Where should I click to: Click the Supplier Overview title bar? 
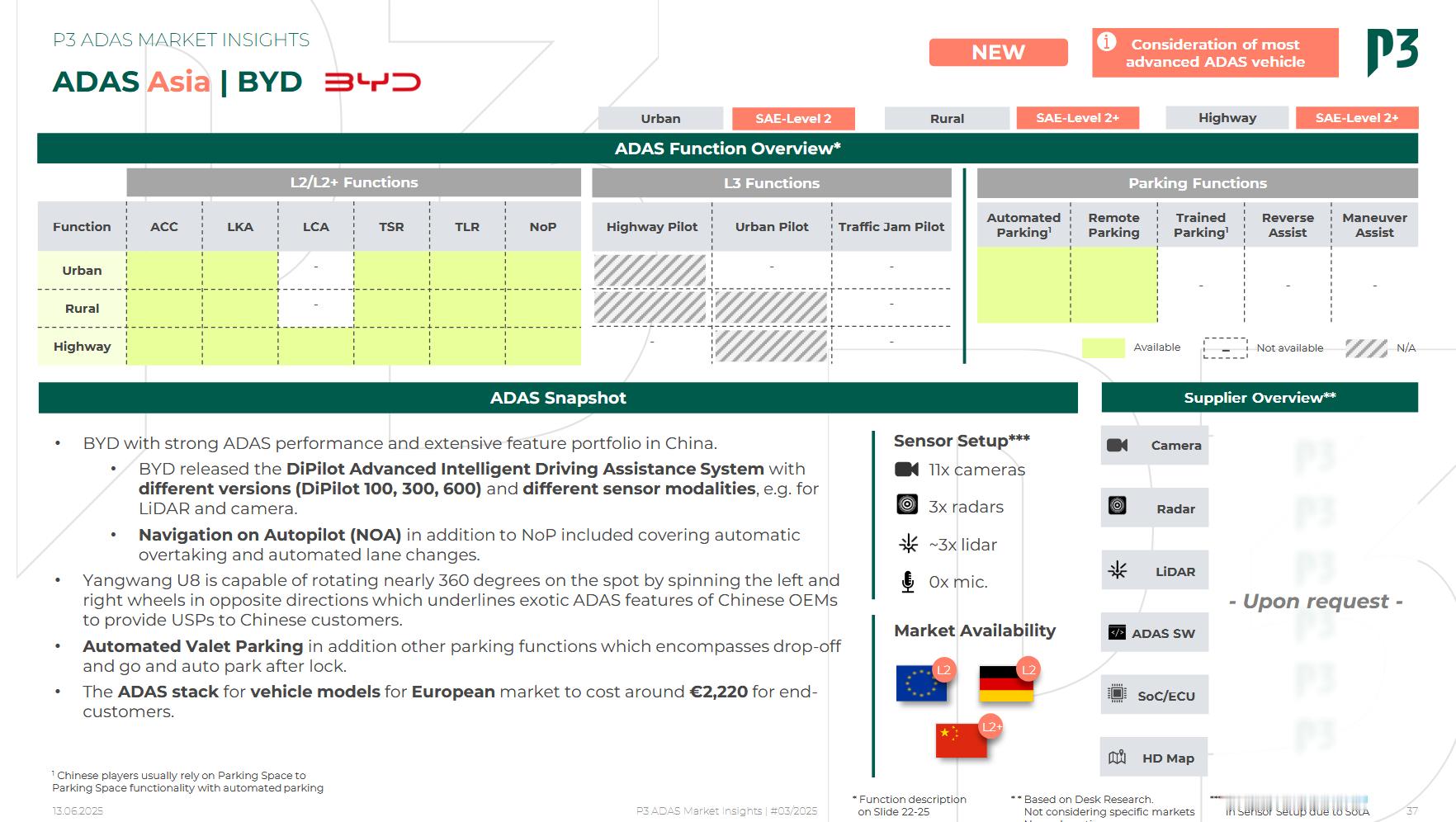[x=1260, y=398]
